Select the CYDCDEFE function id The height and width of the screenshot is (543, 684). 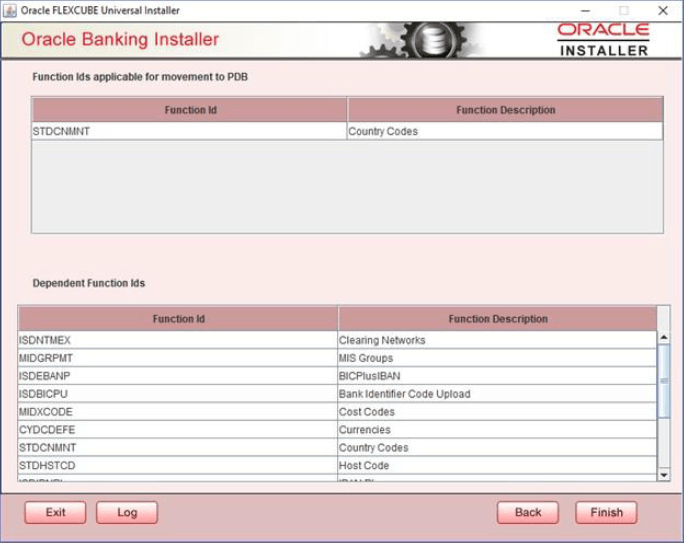click(178, 430)
